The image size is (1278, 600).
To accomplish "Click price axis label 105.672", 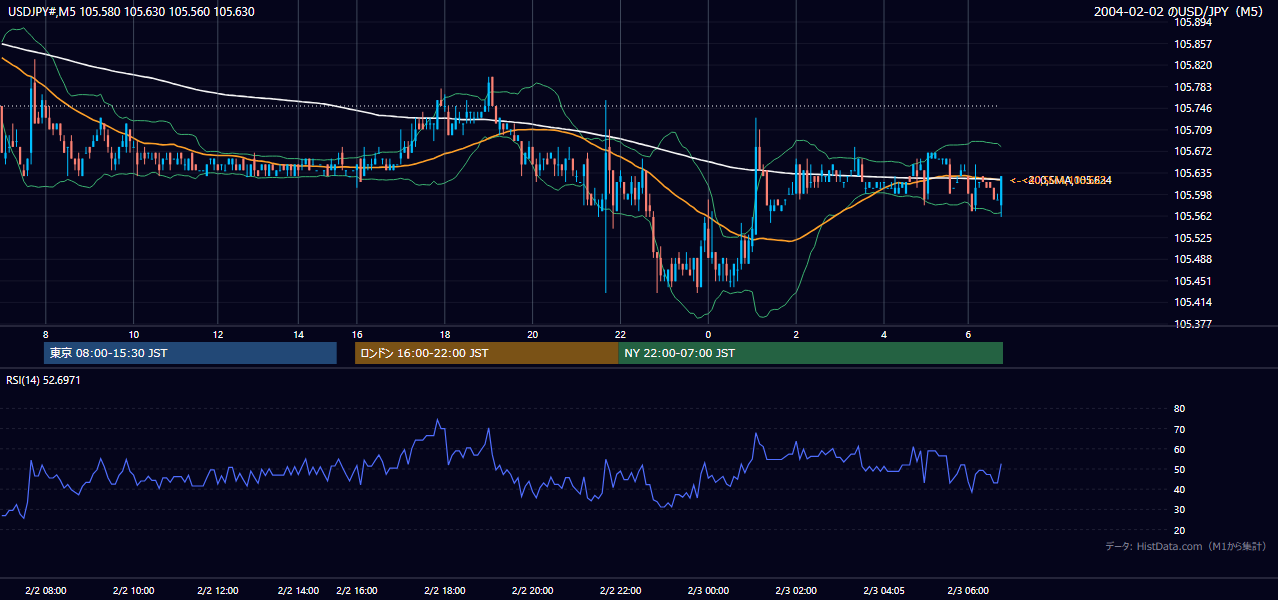I will 1193,151.
